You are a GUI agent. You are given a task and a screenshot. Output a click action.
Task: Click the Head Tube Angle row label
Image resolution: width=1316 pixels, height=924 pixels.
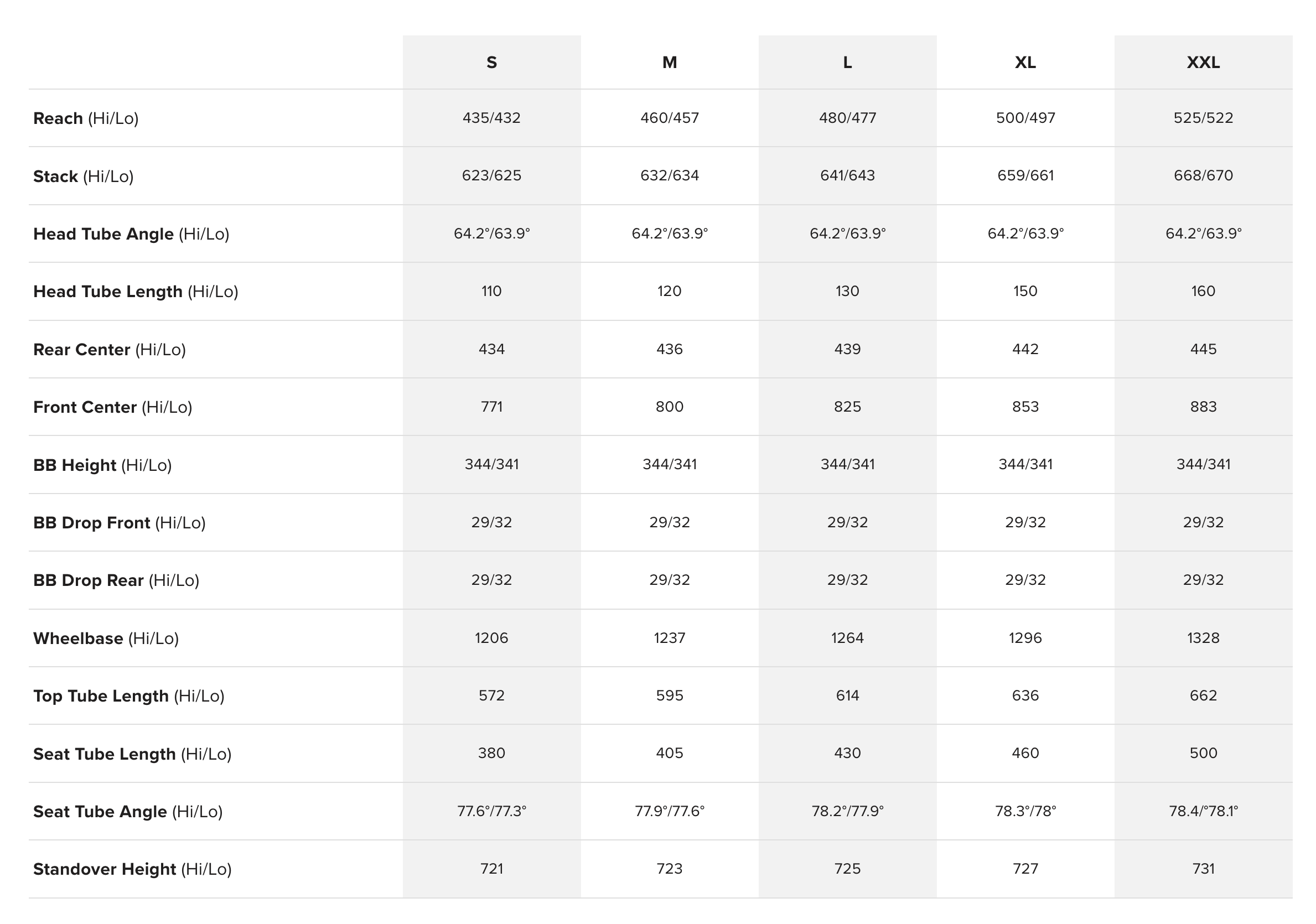tap(131, 234)
